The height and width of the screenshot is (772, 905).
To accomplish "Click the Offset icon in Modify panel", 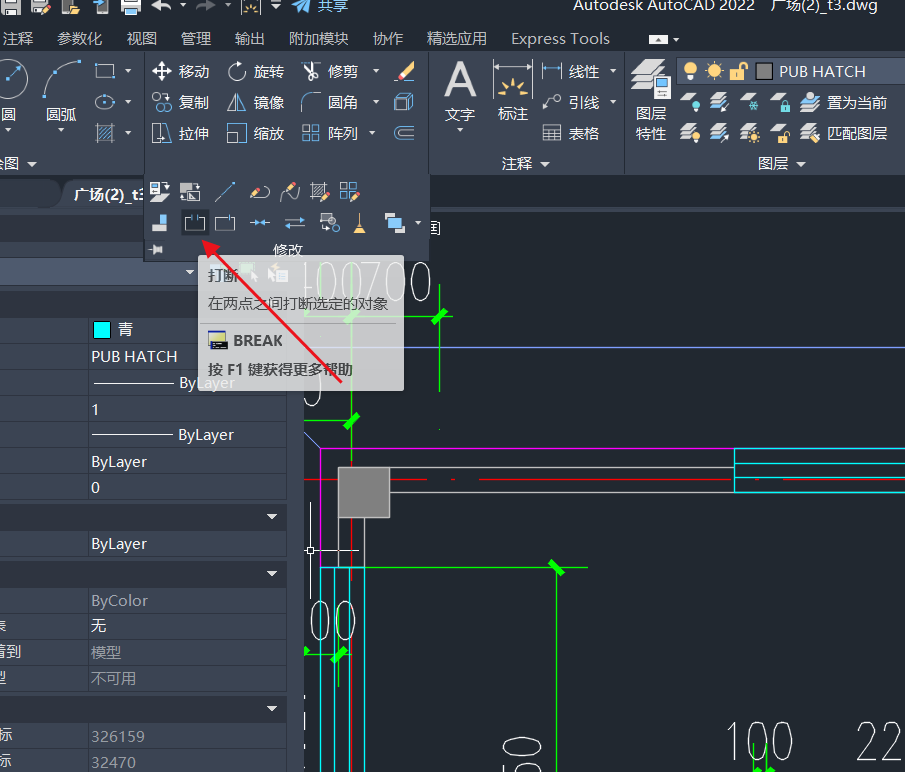I will coord(404,134).
